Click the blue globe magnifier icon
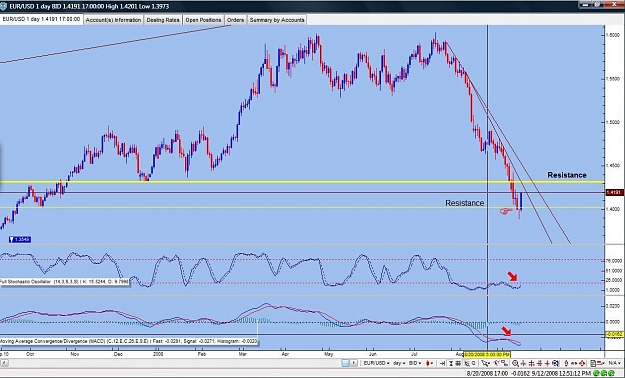Screen dimensions: 625x378 pos(556,363)
